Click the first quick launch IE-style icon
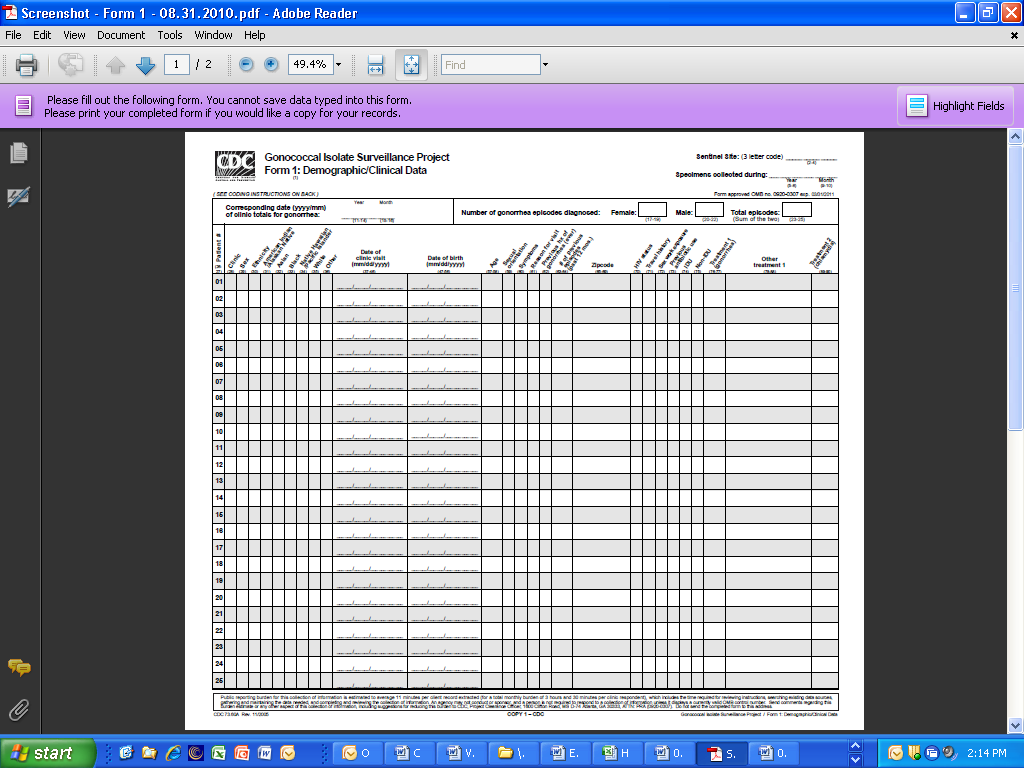This screenshot has width=1024, height=768. coord(126,753)
